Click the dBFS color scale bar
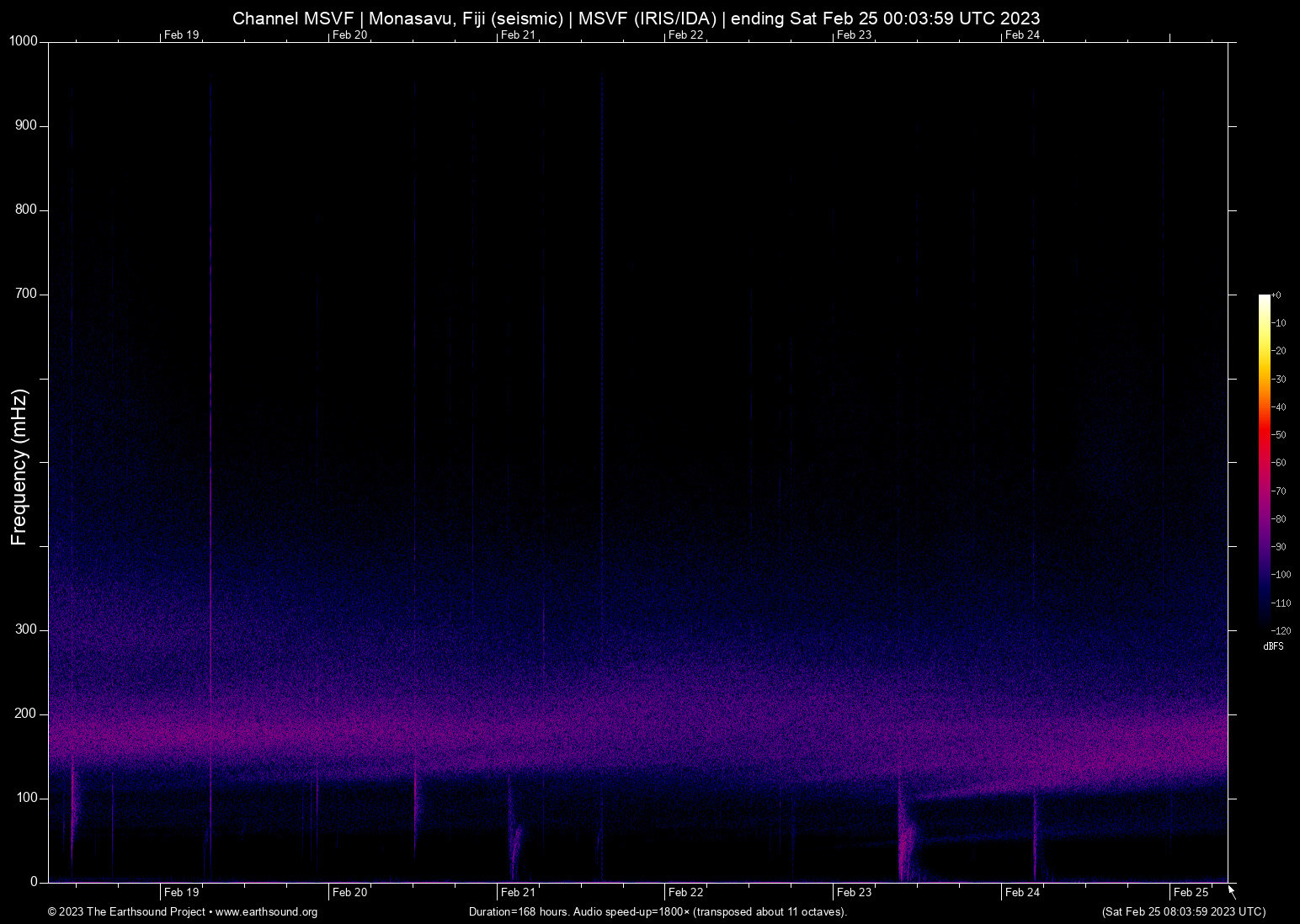 [1264, 462]
